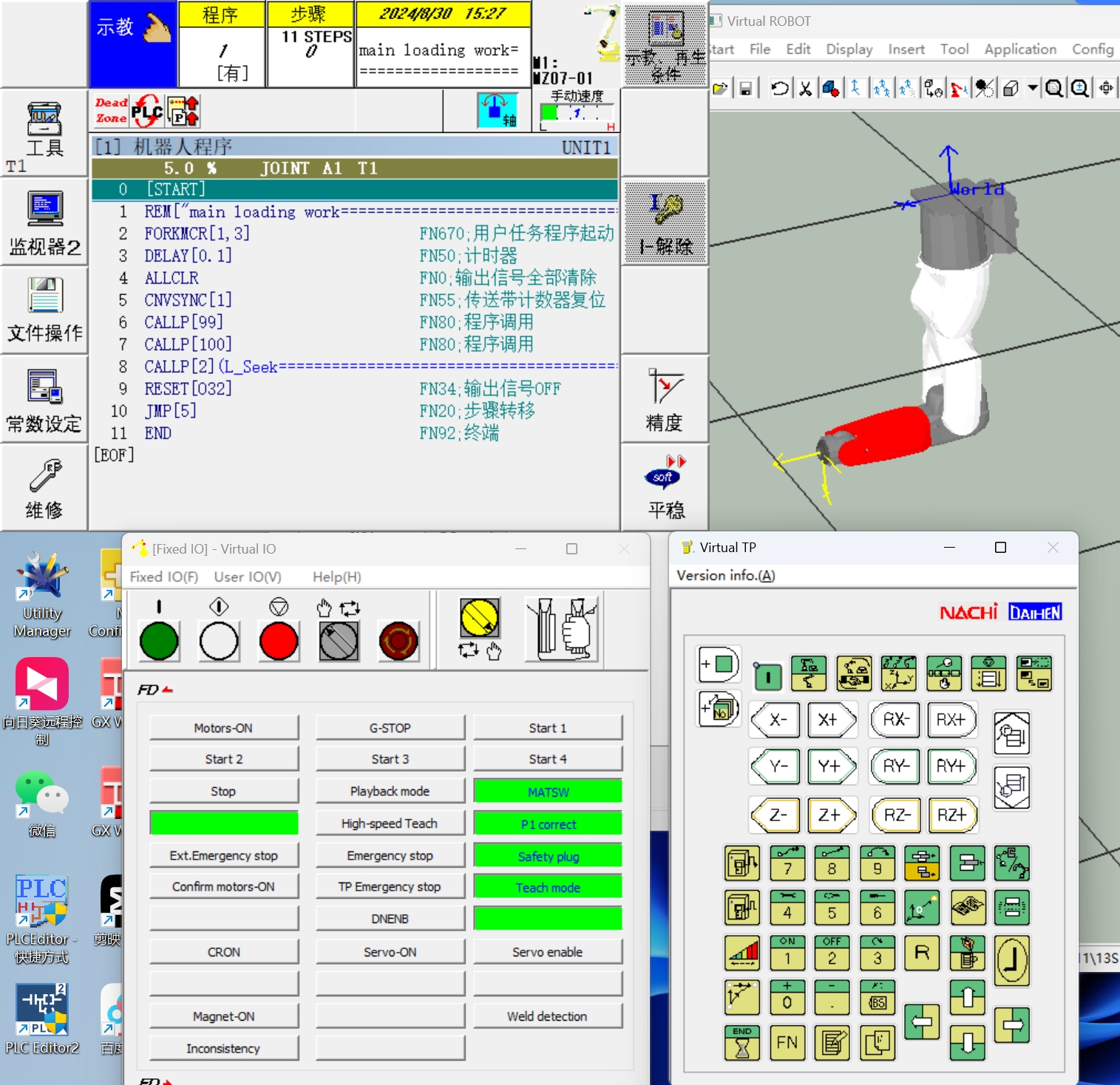Open the Fixed IO(F) menu
This screenshot has height=1085, width=1120.
(x=163, y=576)
